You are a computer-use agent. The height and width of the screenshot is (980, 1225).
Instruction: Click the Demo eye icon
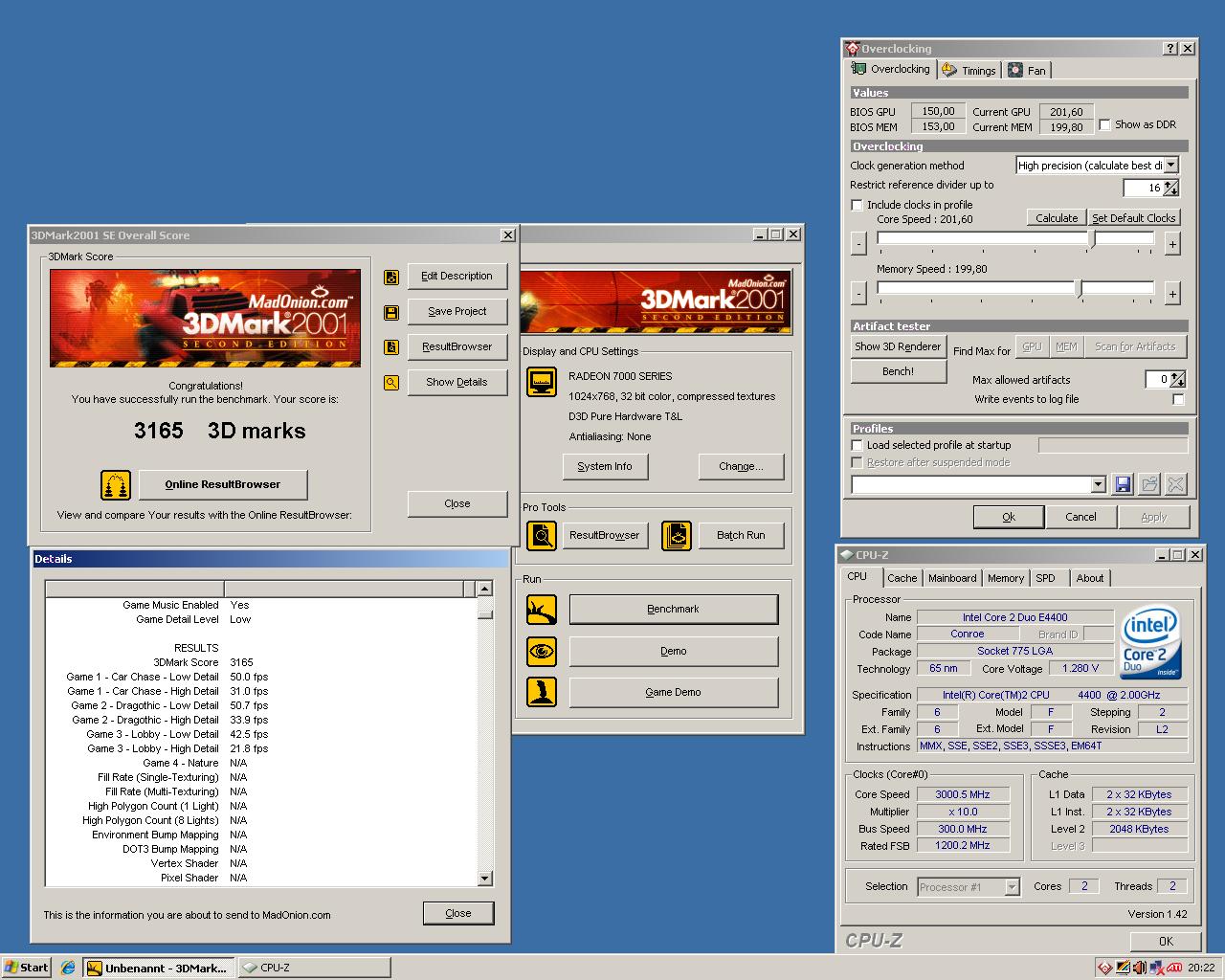542,652
